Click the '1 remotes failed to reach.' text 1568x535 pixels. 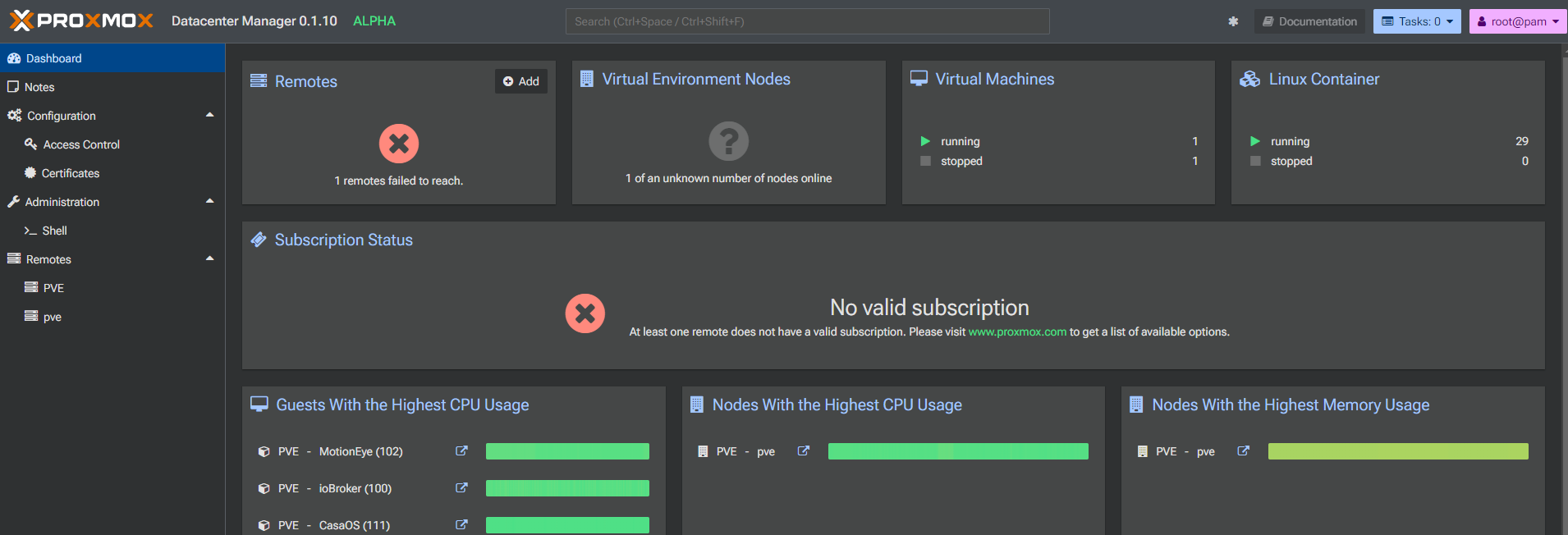click(x=399, y=181)
